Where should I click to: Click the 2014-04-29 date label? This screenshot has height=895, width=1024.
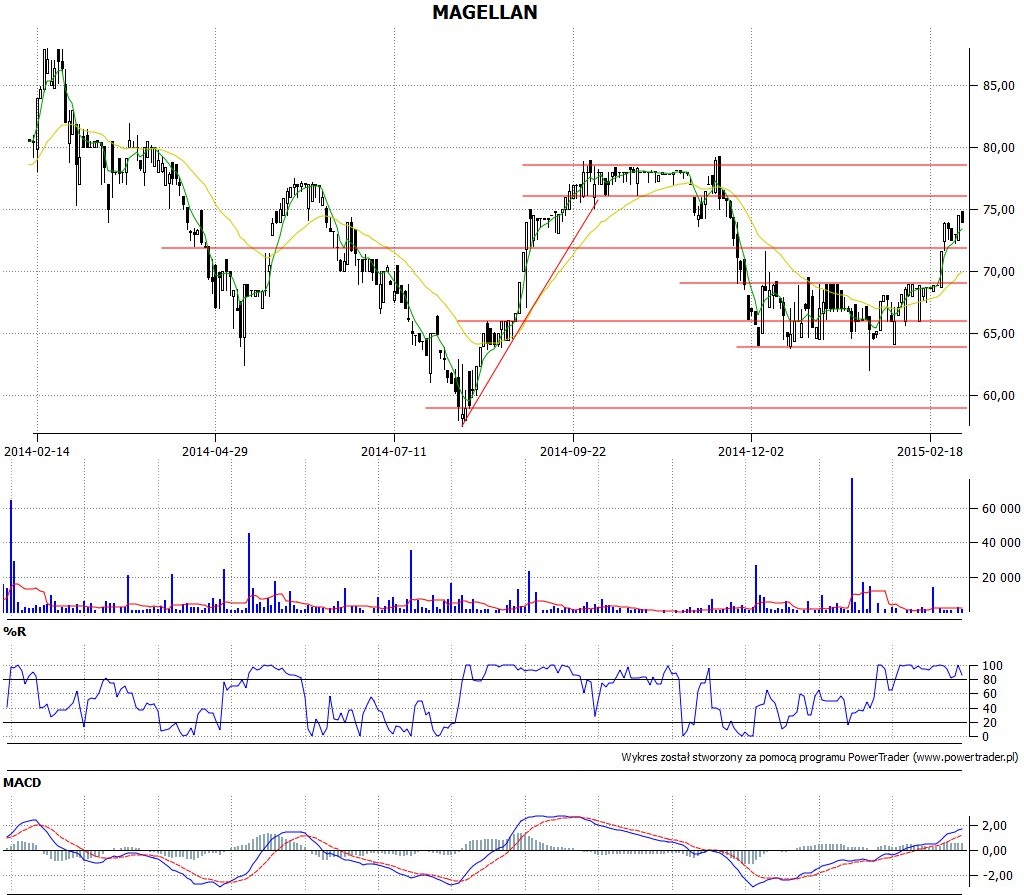[215, 451]
